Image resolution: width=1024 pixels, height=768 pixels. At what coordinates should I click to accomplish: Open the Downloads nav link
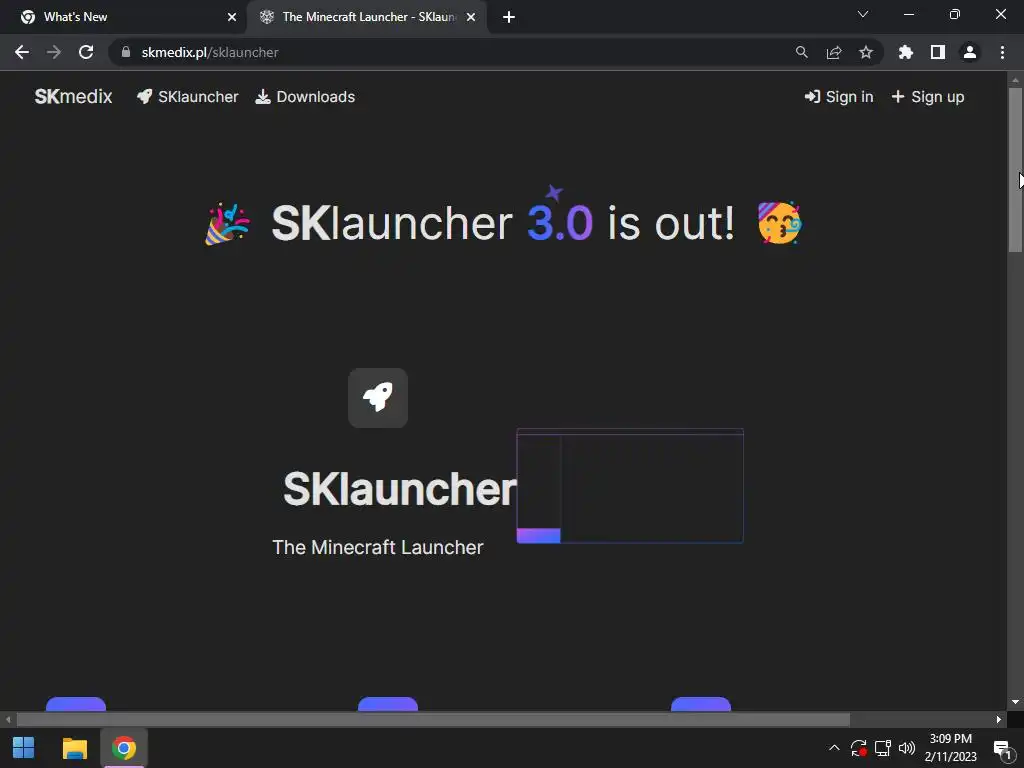[x=305, y=97]
